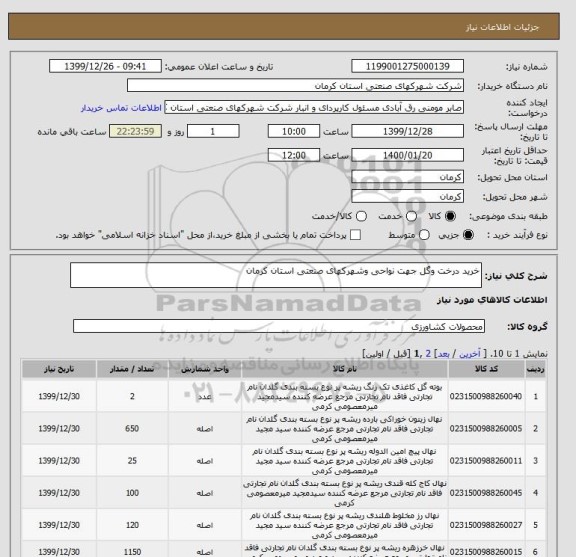Go to the بعد page link
Image resolution: width=576 pixels, height=557 pixels.
tap(443, 354)
